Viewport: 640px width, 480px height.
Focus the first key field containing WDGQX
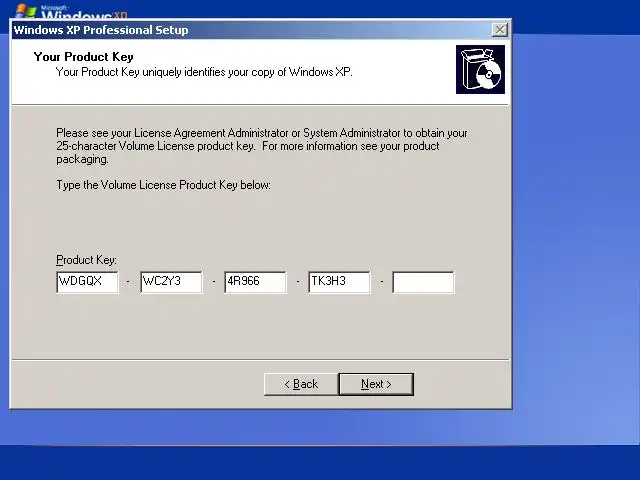pyautogui.click(x=87, y=282)
